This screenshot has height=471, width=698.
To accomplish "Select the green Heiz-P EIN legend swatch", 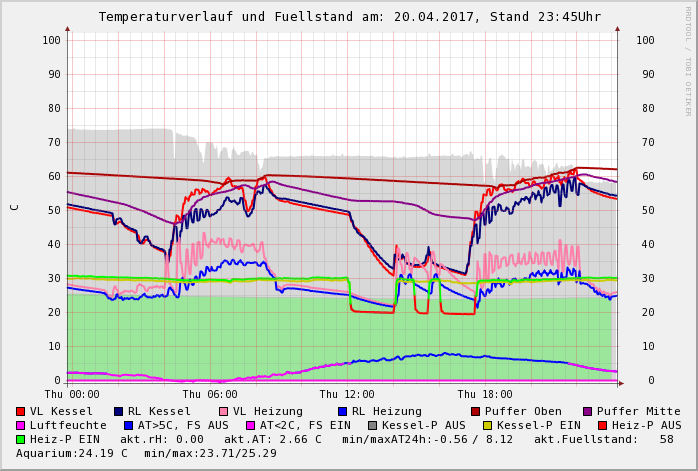I will [21, 439].
